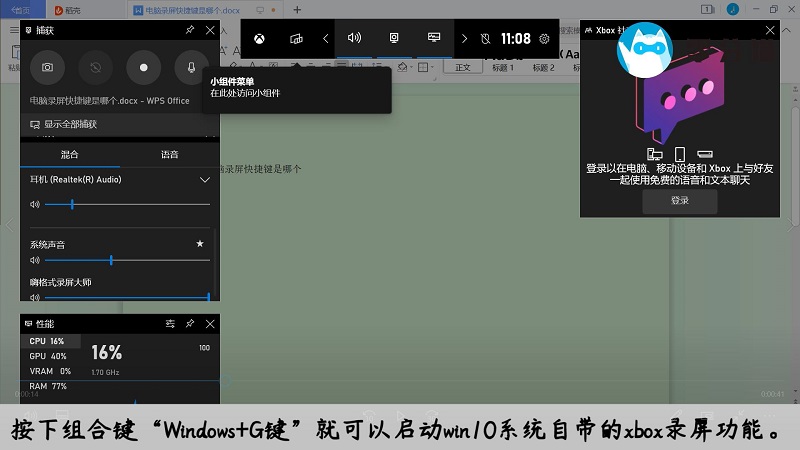Toggle the Audio widget in Game Bar
The image size is (800, 450).
(x=354, y=38)
